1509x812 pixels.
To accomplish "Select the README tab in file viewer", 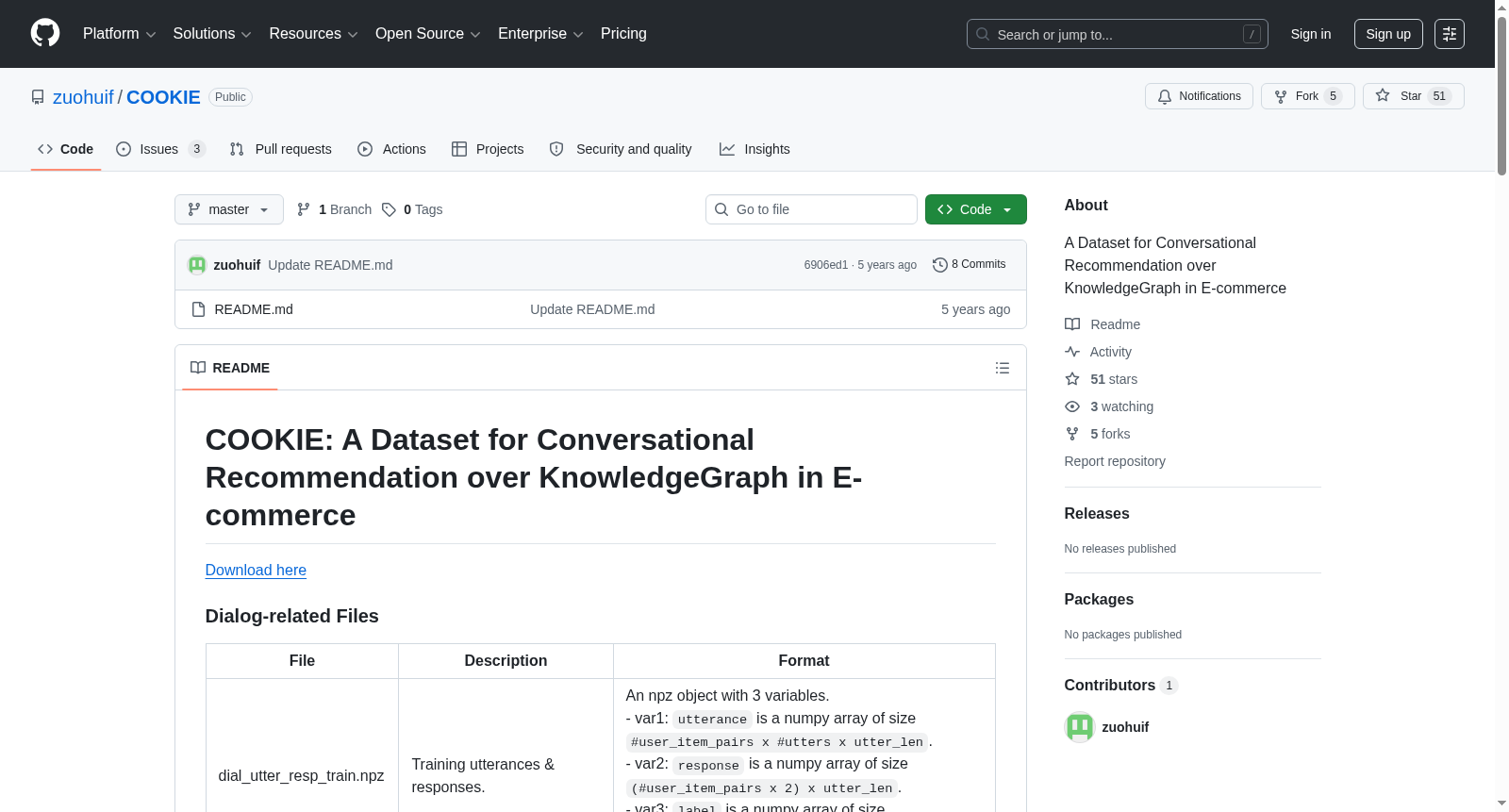I will pyautogui.click(x=230, y=368).
